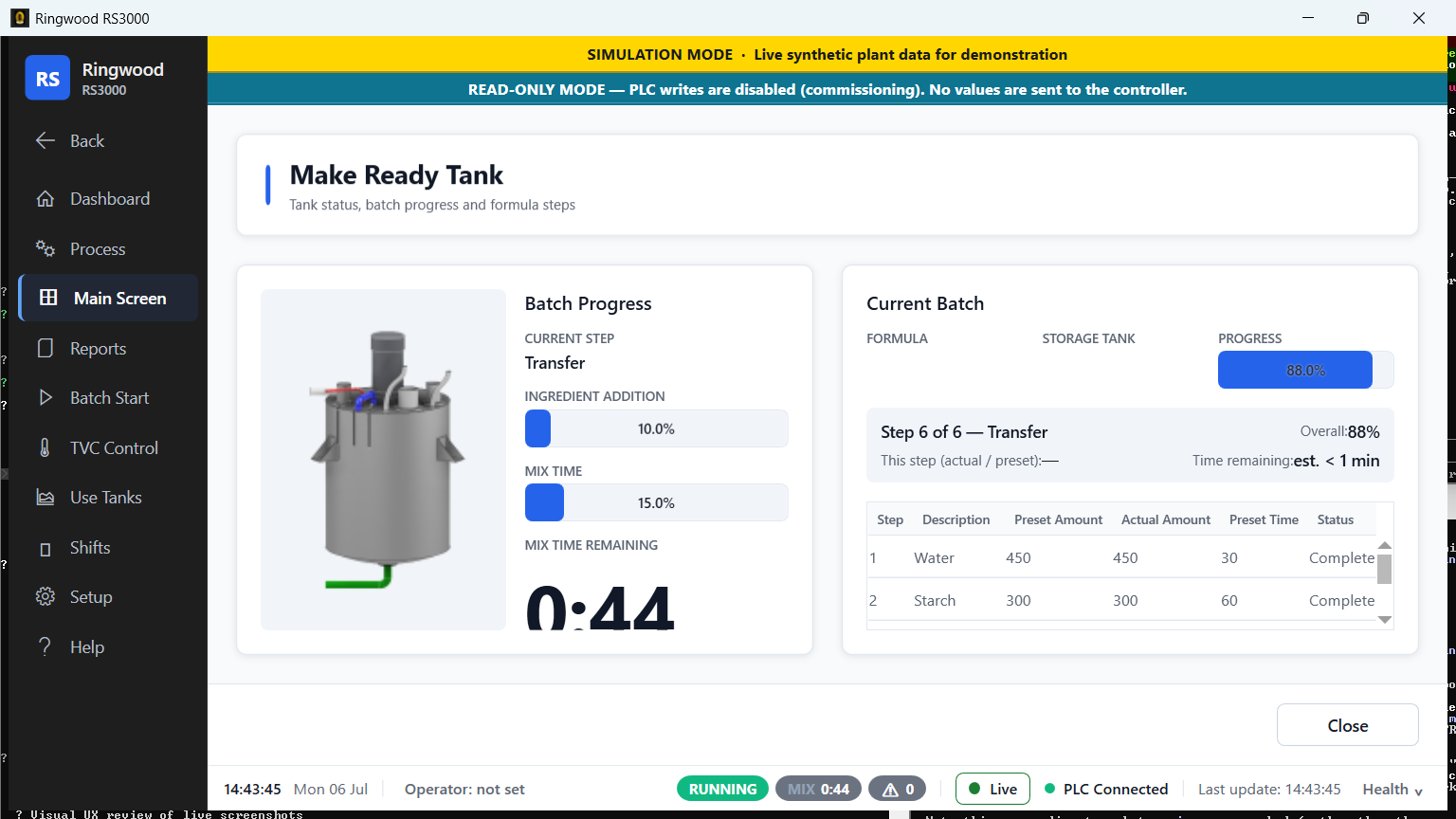Image resolution: width=1456 pixels, height=819 pixels.
Task: Click the Back arrow icon
Action: [x=45, y=140]
